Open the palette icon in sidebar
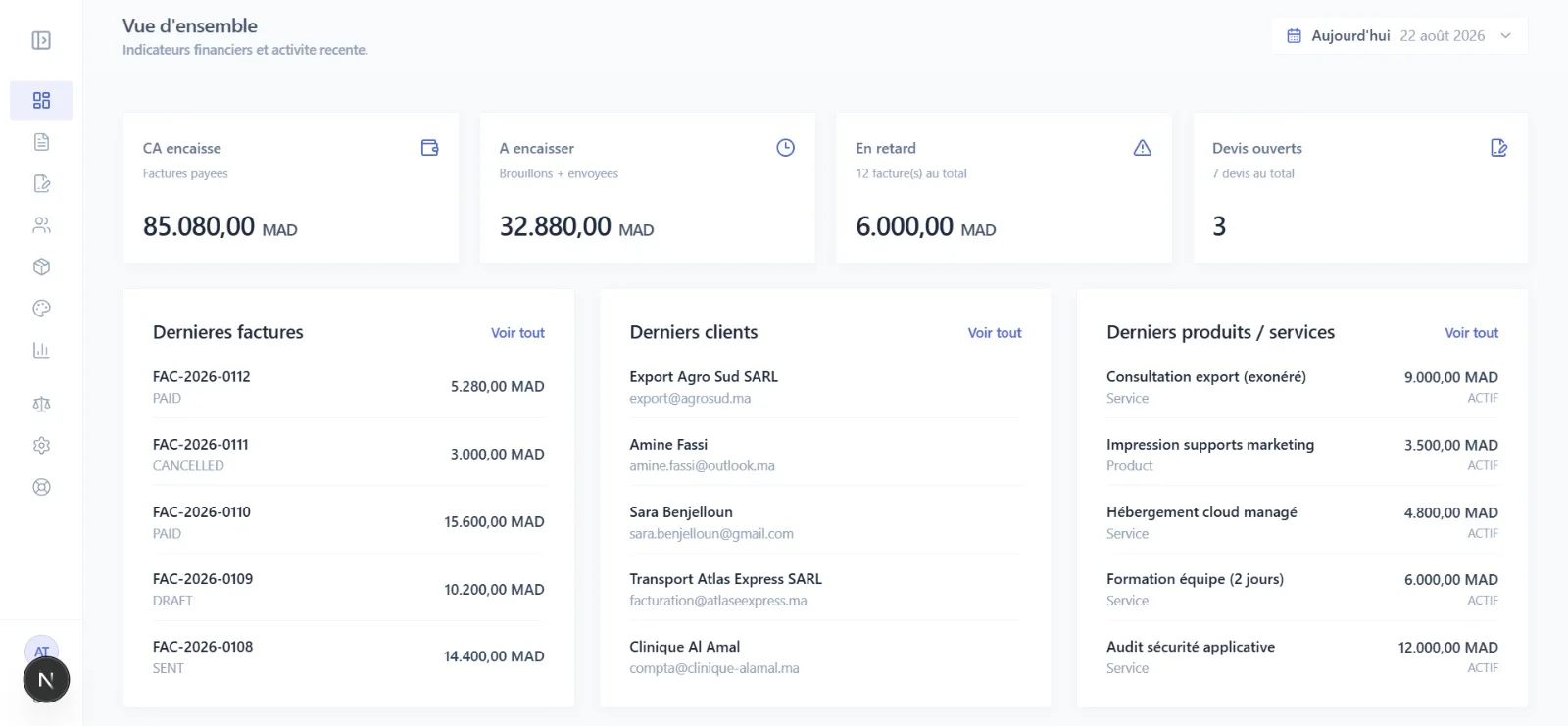The width and height of the screenshot is (1568, 726). coord(41,309)
